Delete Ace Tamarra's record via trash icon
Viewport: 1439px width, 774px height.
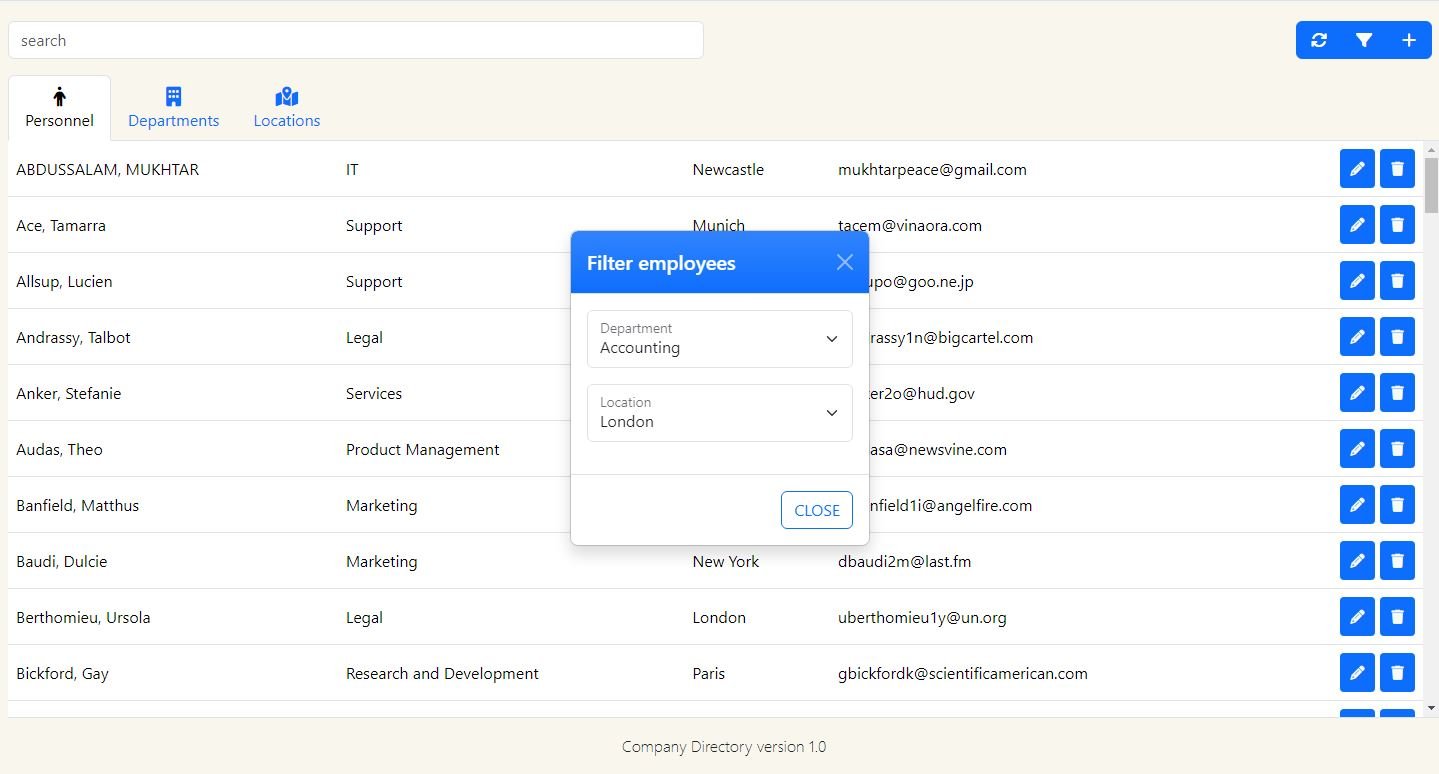(x=1397, y=225)
